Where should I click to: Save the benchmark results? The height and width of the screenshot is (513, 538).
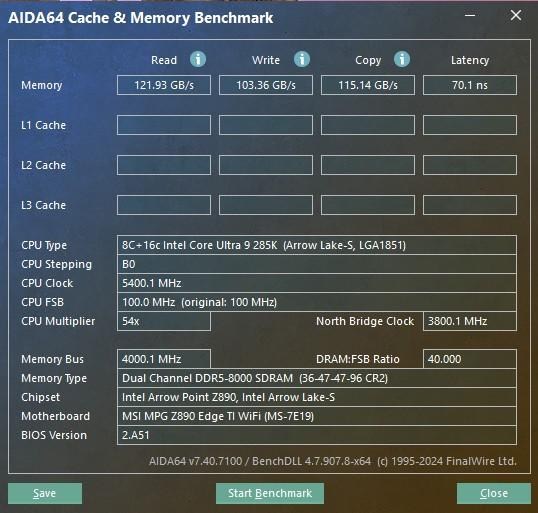(45, 493)
